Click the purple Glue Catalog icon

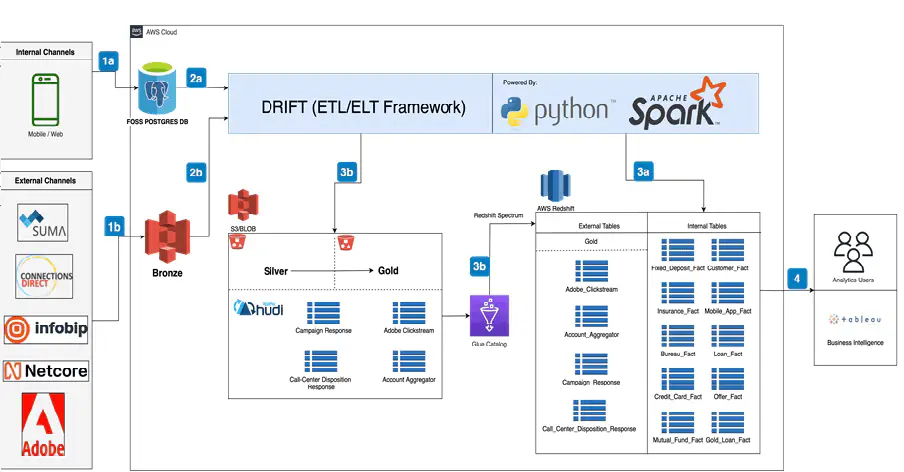(x=489, y=316)
